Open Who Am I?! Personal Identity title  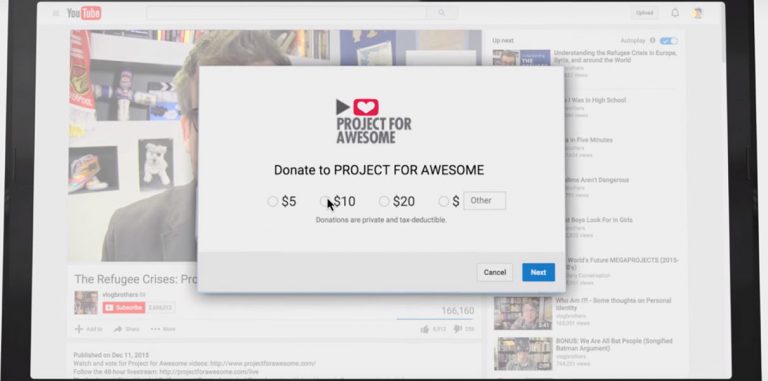613,304
